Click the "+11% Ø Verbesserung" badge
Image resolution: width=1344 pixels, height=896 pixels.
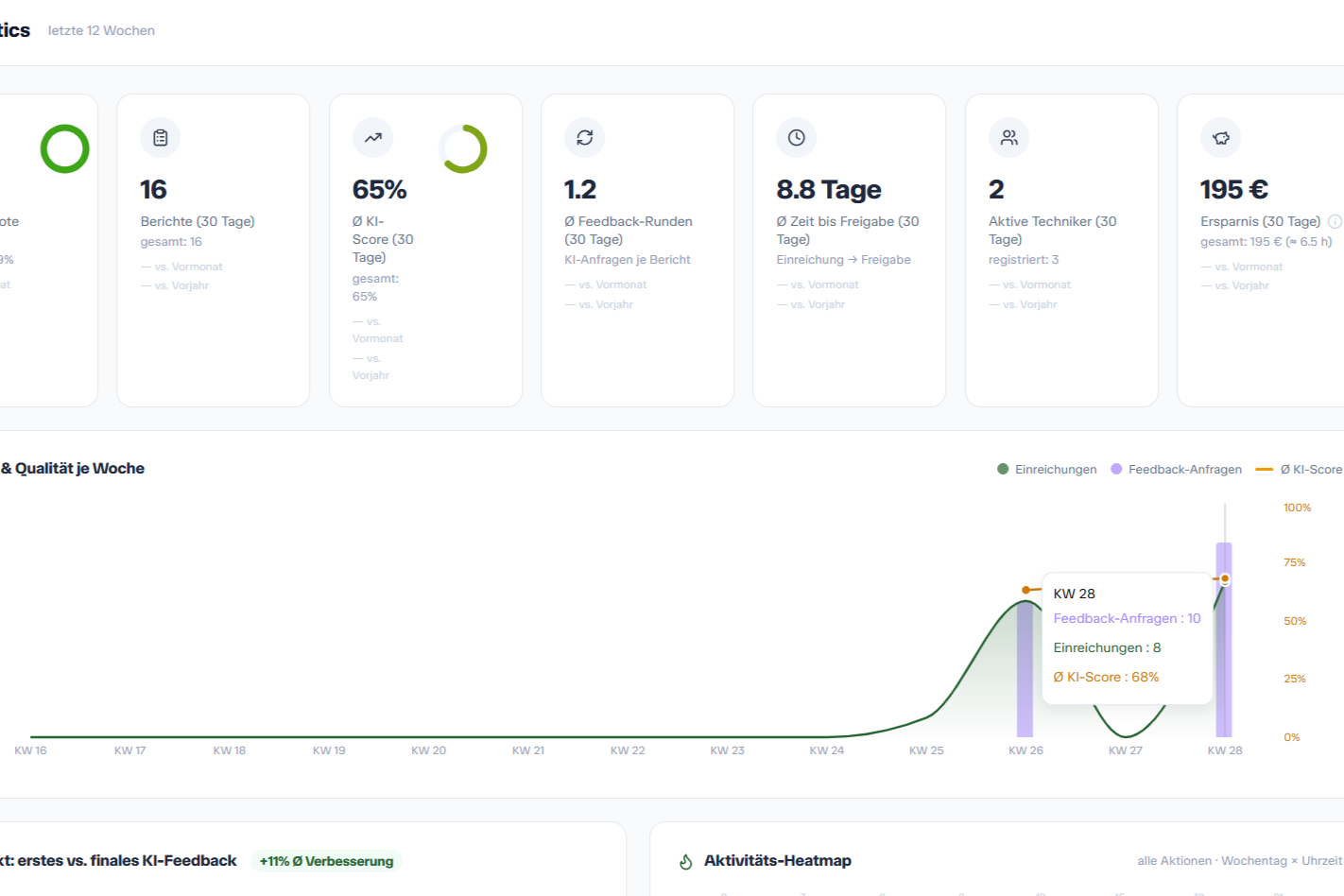click(x=326, y=861)
